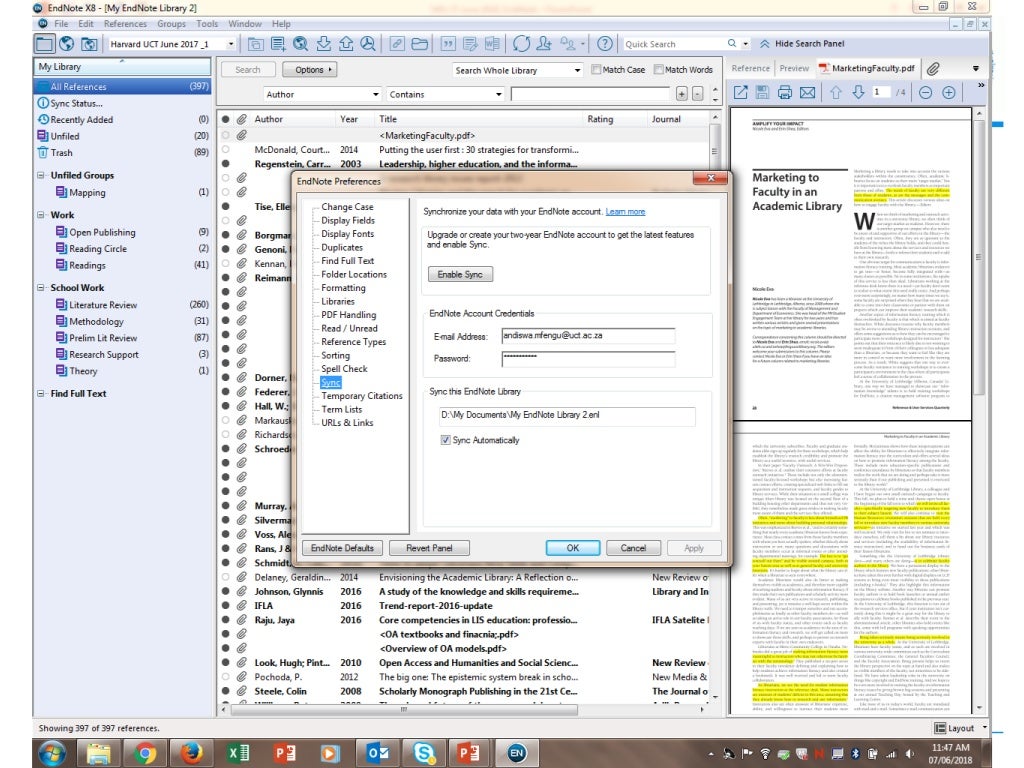Open the Harvard UCT output style dropdown
1024x768 pixels.
231,44
